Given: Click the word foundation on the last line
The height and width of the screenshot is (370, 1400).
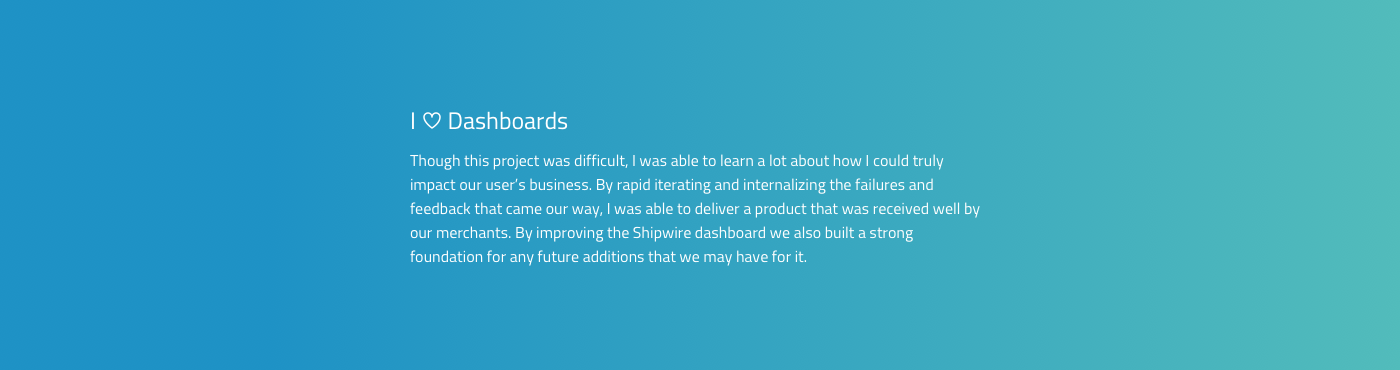Looking at the screenshot, I should click(446, 257).
